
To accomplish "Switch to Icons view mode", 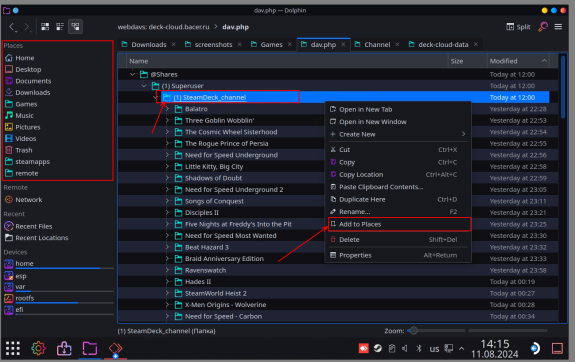I will 45,26.
